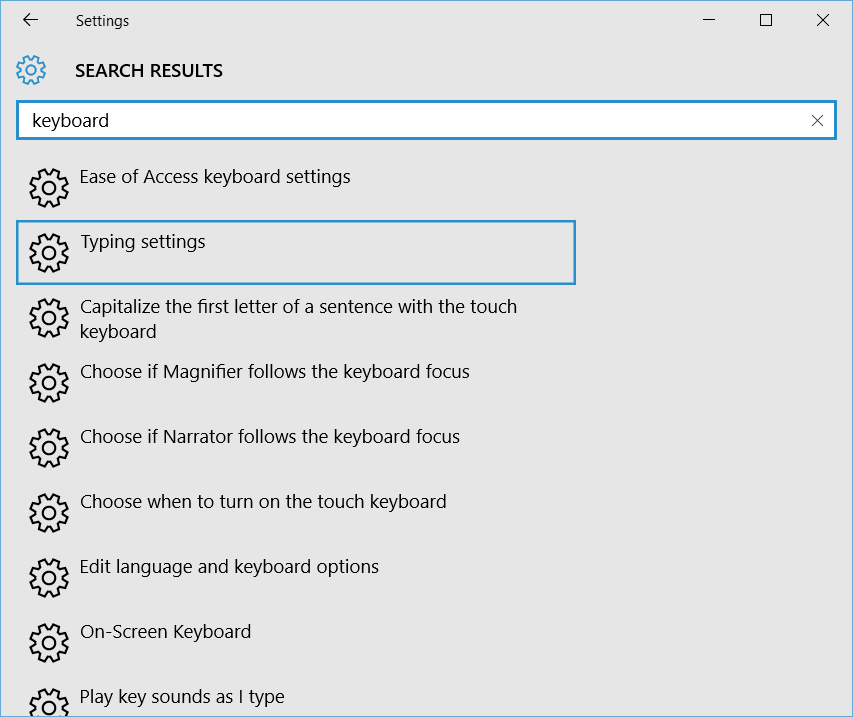Click the gear icon next to Choose when to turn on the touch keyboard

[x=48, y=512]
